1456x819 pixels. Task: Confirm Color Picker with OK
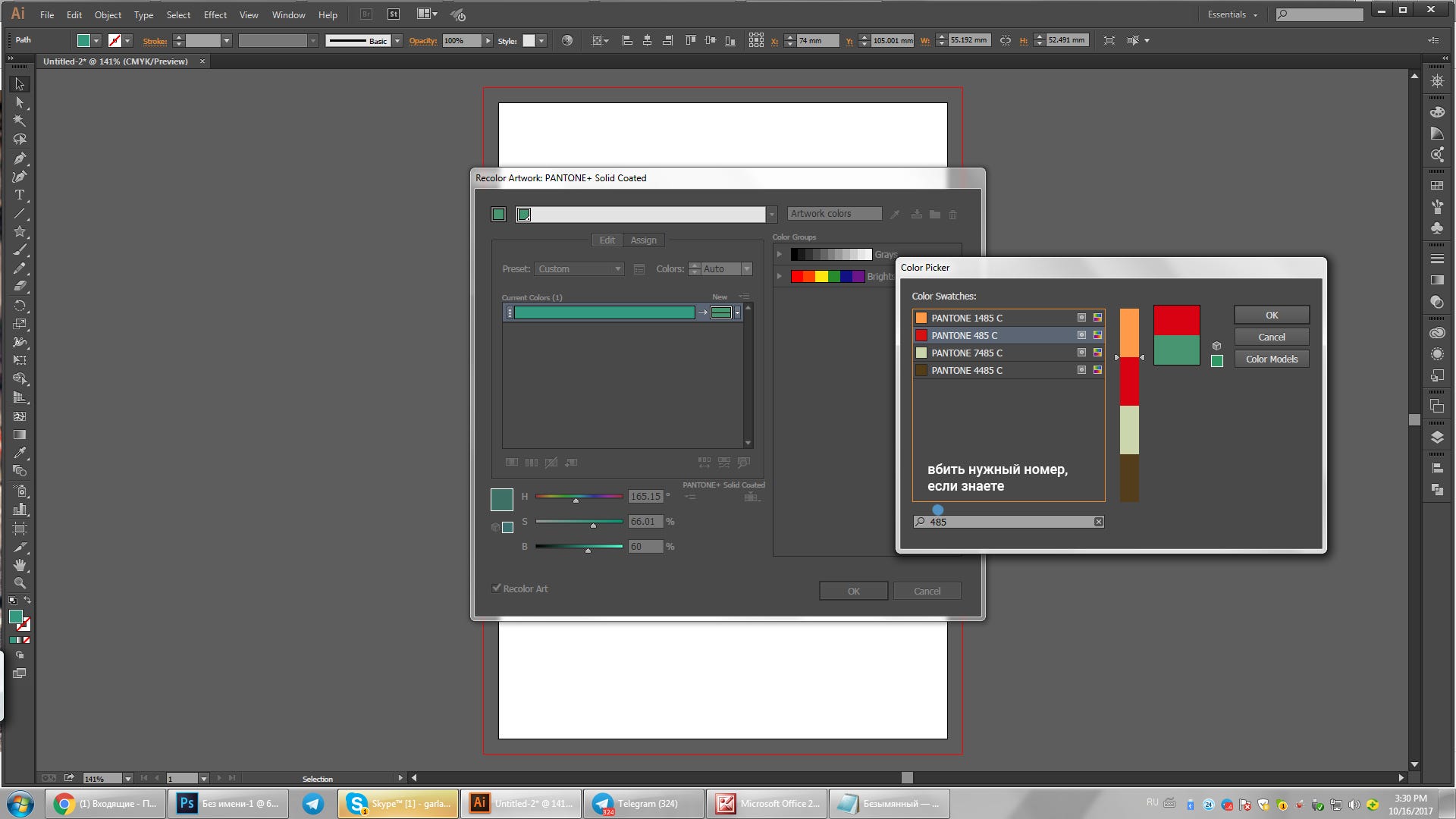pyautogui.click(x=1272, y=315)
